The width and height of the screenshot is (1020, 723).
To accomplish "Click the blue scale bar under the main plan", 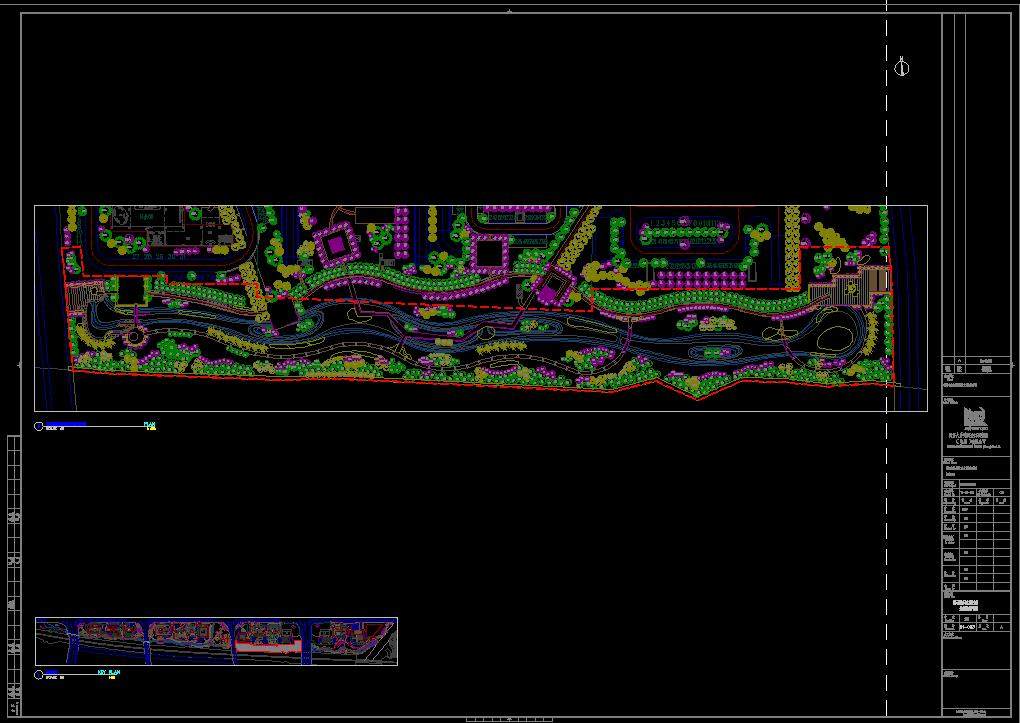I will 66,424.
